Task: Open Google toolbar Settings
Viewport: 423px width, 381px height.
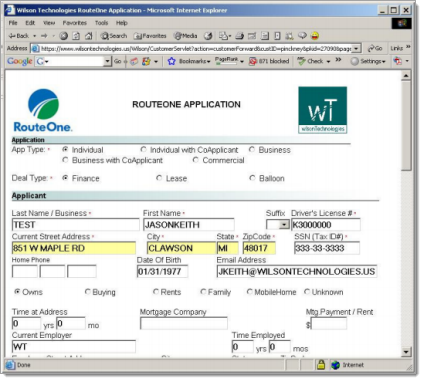Action: pyautogui.click(x=368, y=61)
